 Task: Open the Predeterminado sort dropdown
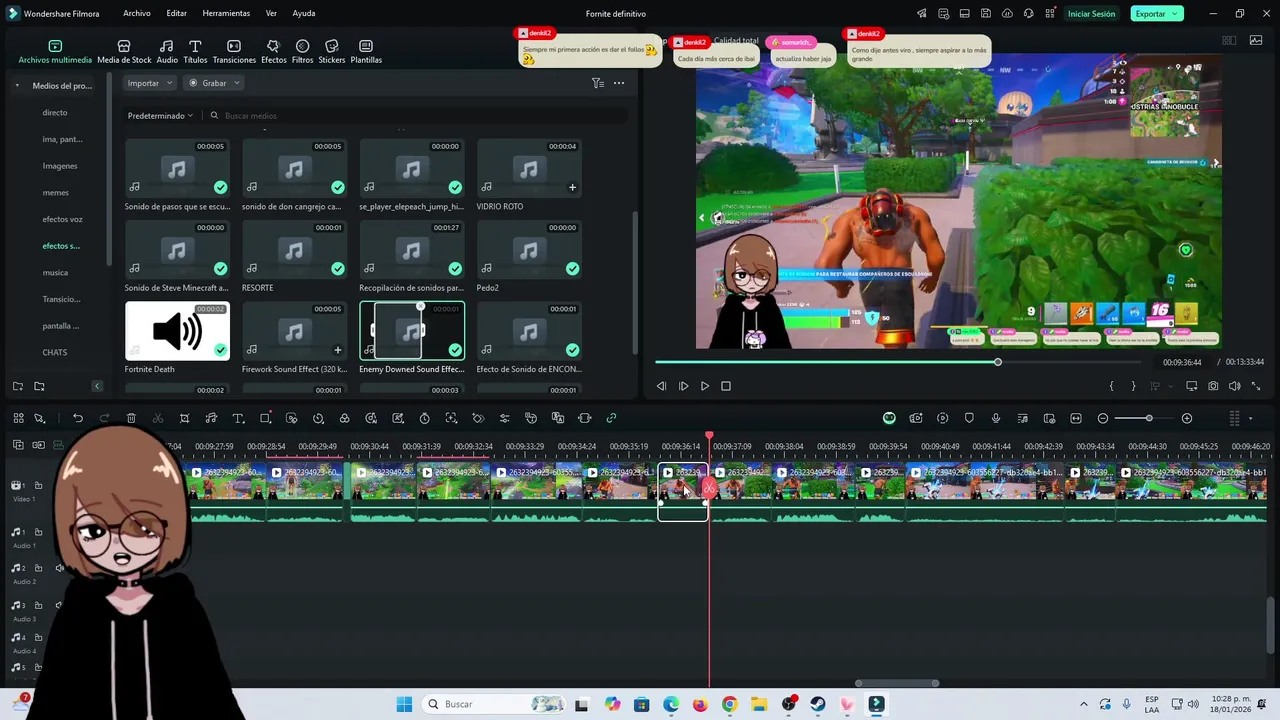[x=160, y=116]
